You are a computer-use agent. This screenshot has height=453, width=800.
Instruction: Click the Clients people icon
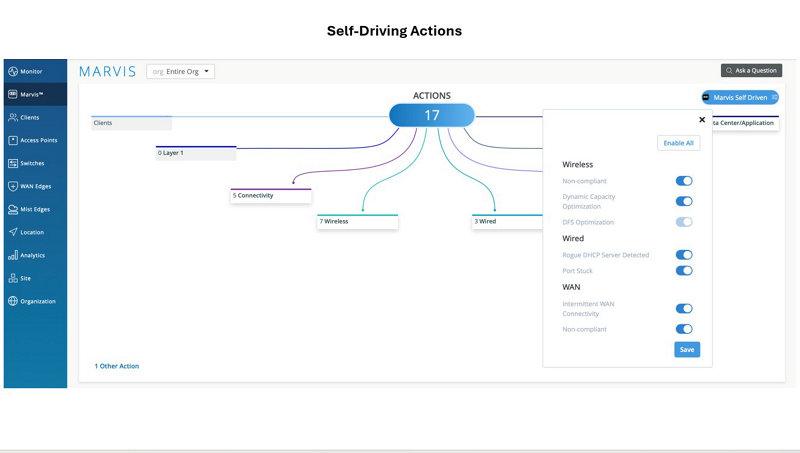tap(13, 117)
